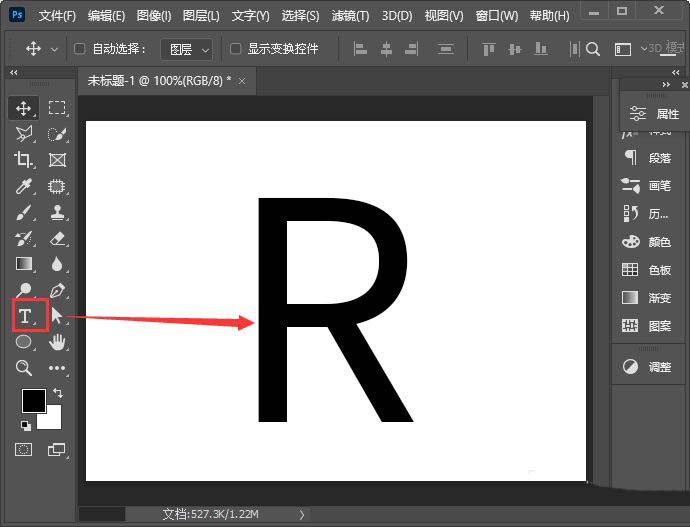Open the Move tool preset picker arrow
Screen dimensions: 690x527
point(54,49)
